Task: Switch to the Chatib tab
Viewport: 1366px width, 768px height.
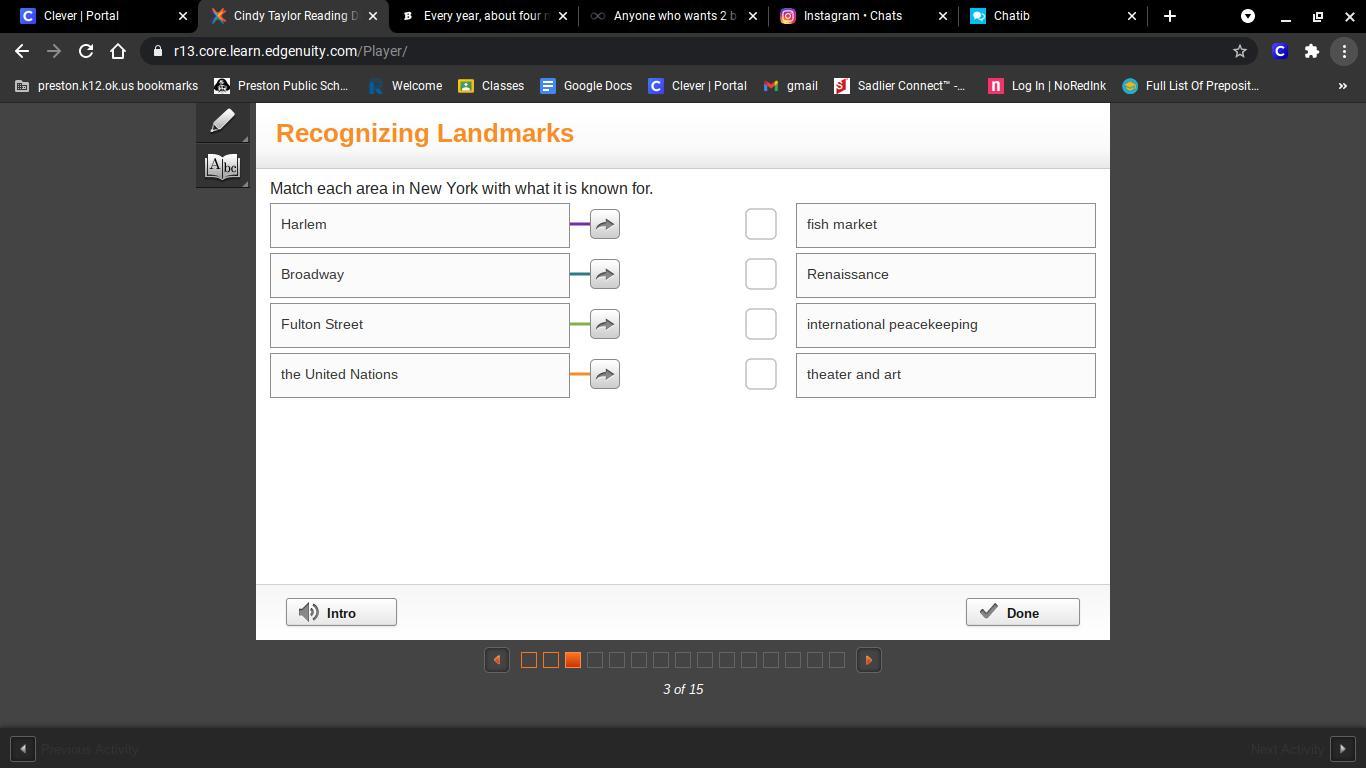Action: [1053, 16]
